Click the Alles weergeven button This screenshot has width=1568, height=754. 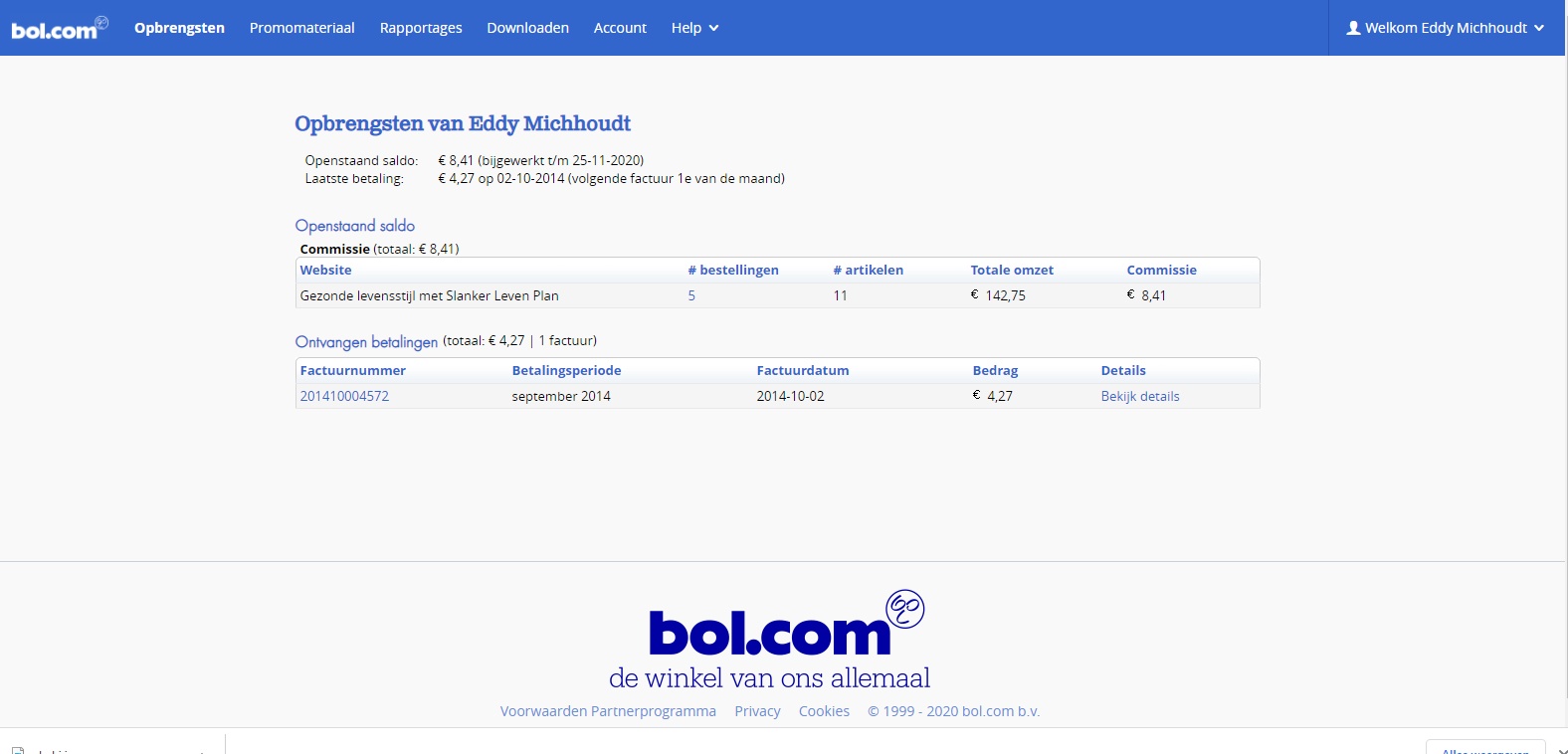[x=1485, y=748]
